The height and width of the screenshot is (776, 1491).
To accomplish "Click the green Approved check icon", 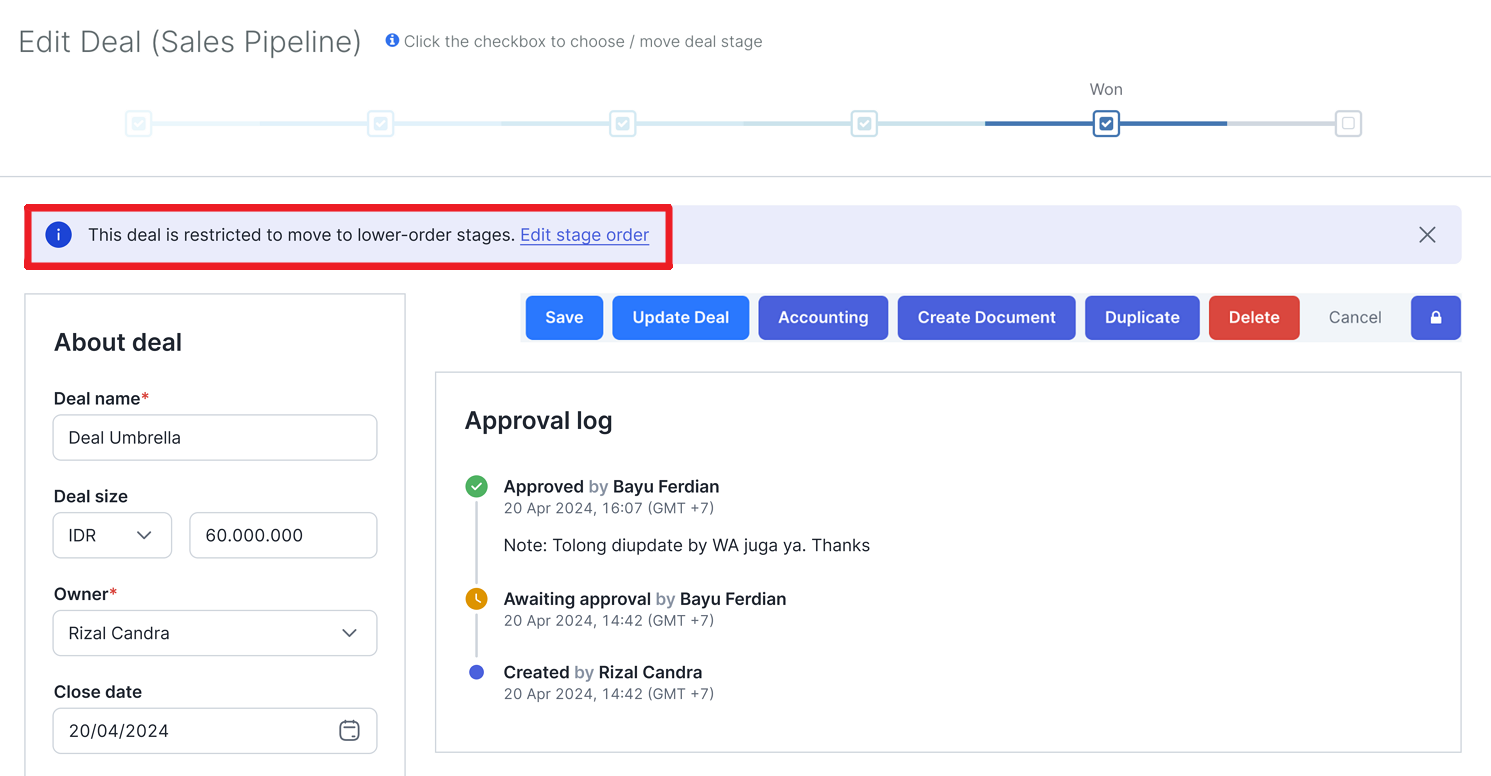I will [477, 487].
